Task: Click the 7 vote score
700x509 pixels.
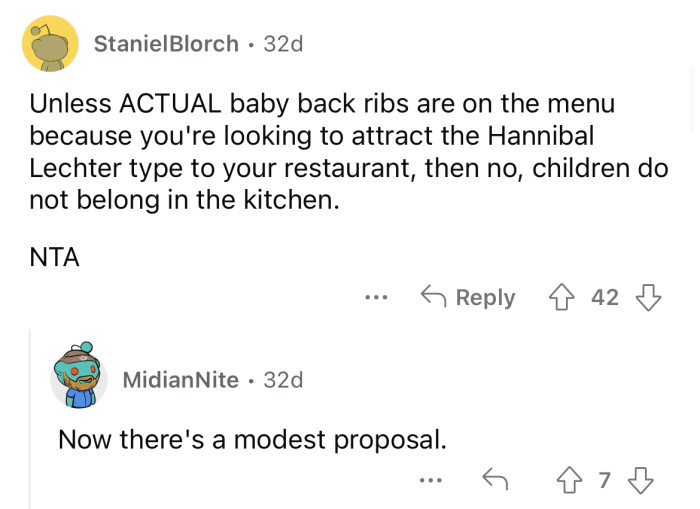Action: (604, 481)
